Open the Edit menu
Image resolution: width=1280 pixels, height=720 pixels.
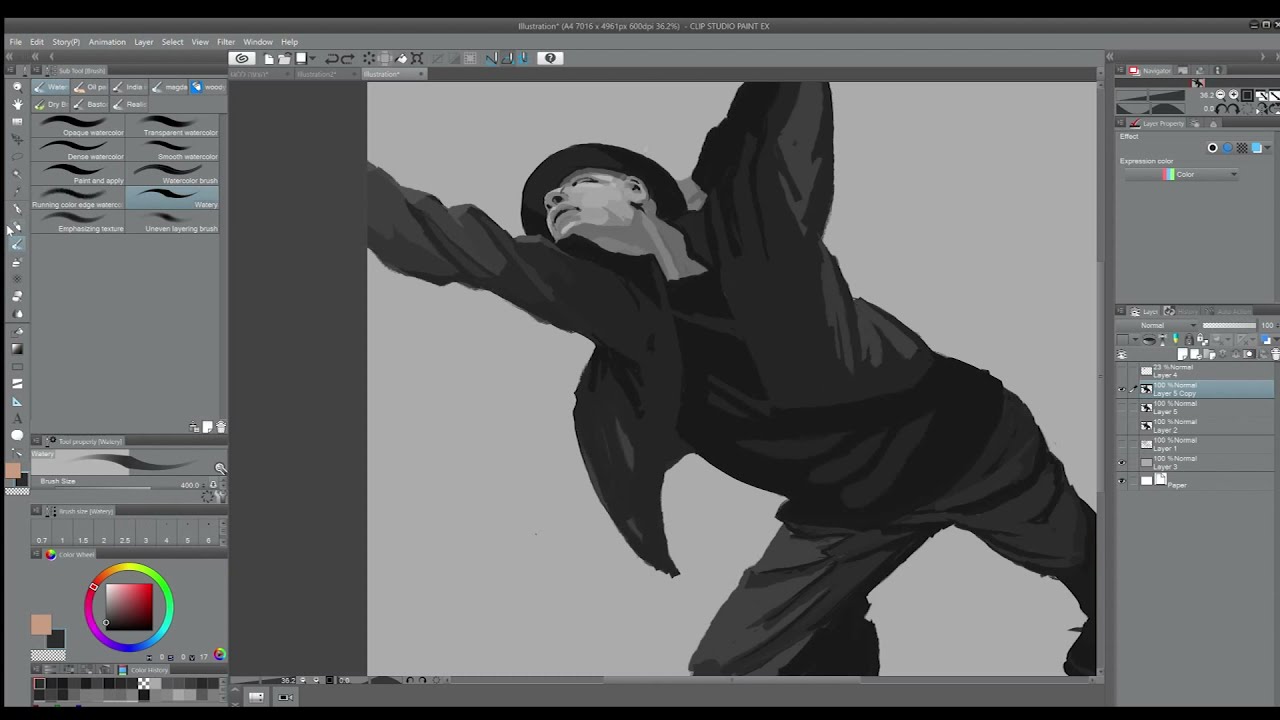tap(37, 42)
